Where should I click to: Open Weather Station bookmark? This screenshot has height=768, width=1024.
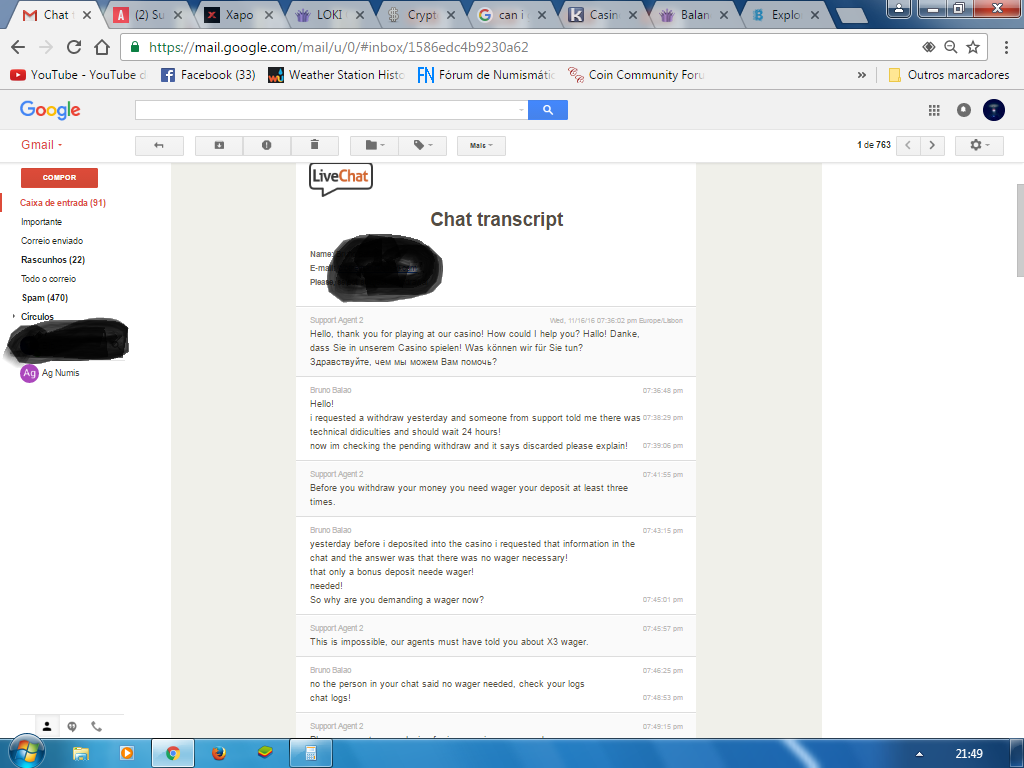(x=336, y=75)
